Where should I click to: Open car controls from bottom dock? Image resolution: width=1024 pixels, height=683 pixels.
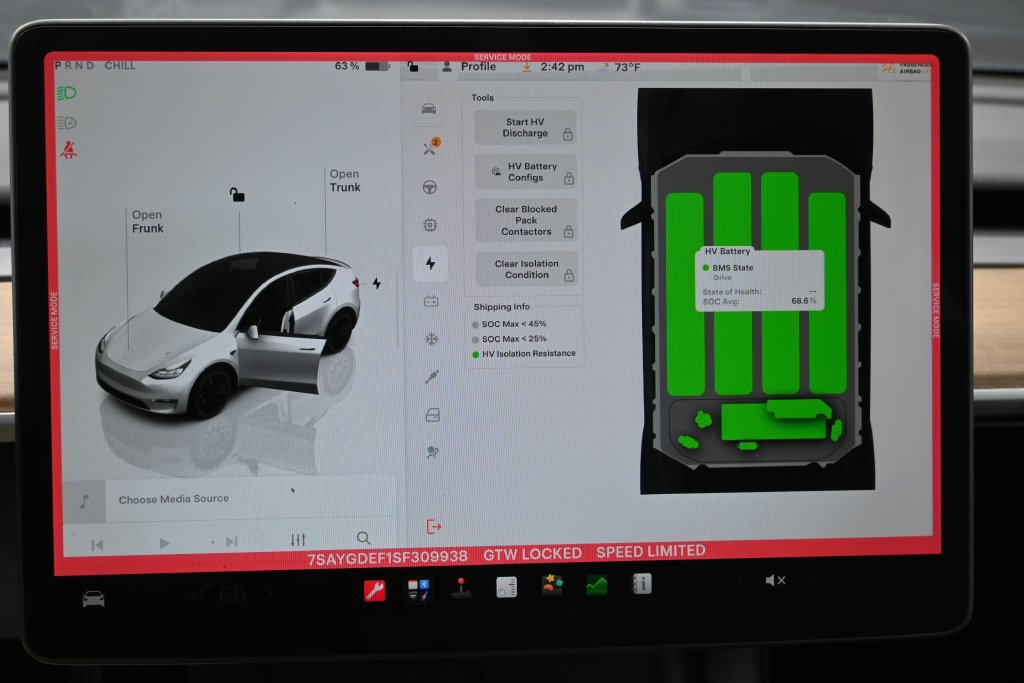tap(93, 598)
